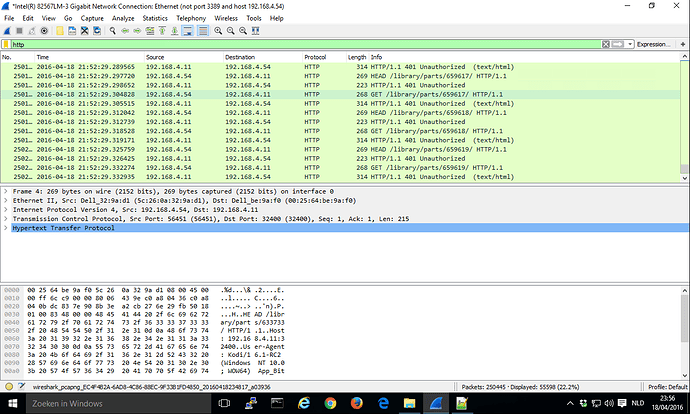Reset text zoom to normal size
Screen dimensions: 690x414
(243, 31)
